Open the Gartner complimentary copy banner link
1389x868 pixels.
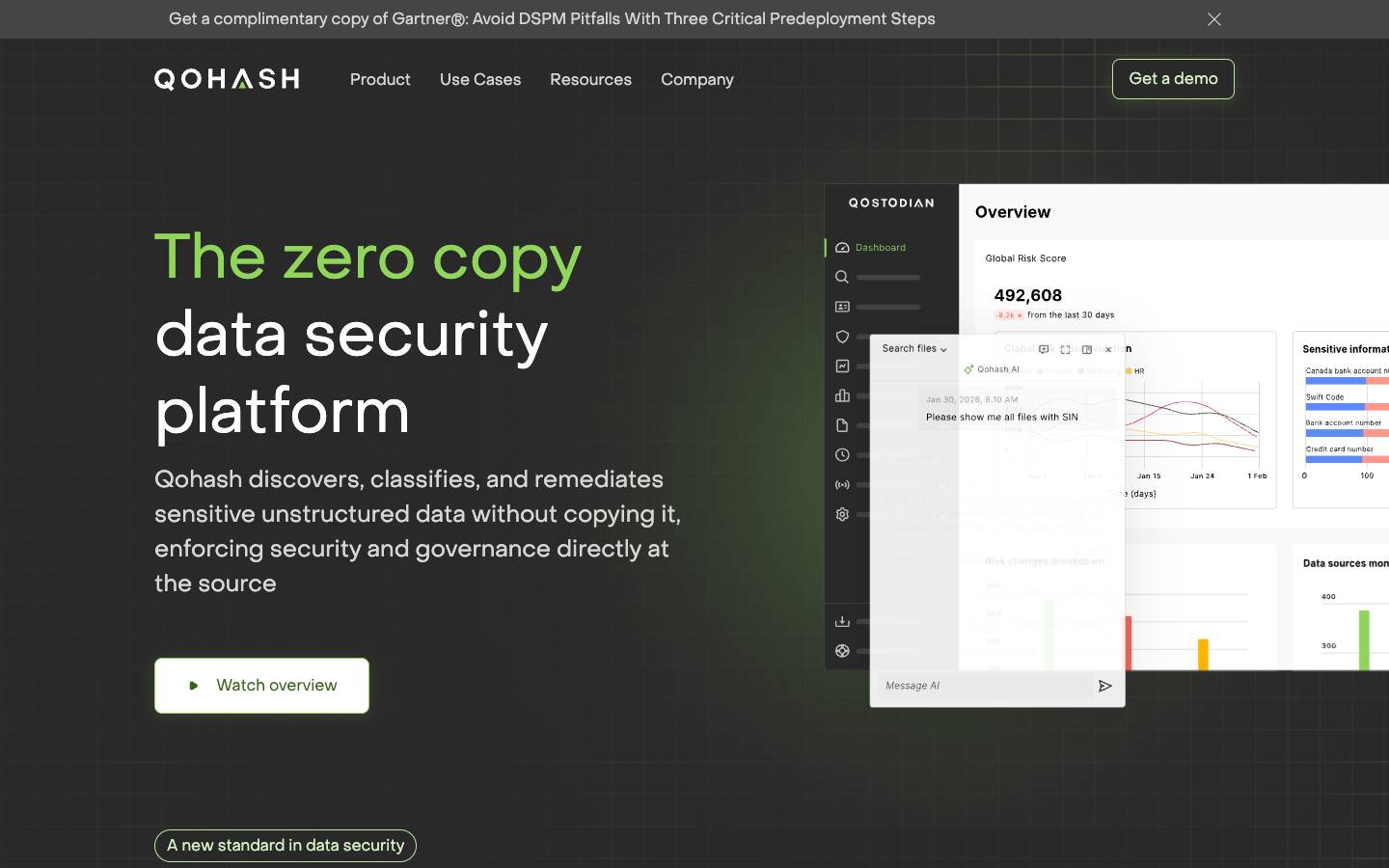pyautogui.click(x=552, y=19)
